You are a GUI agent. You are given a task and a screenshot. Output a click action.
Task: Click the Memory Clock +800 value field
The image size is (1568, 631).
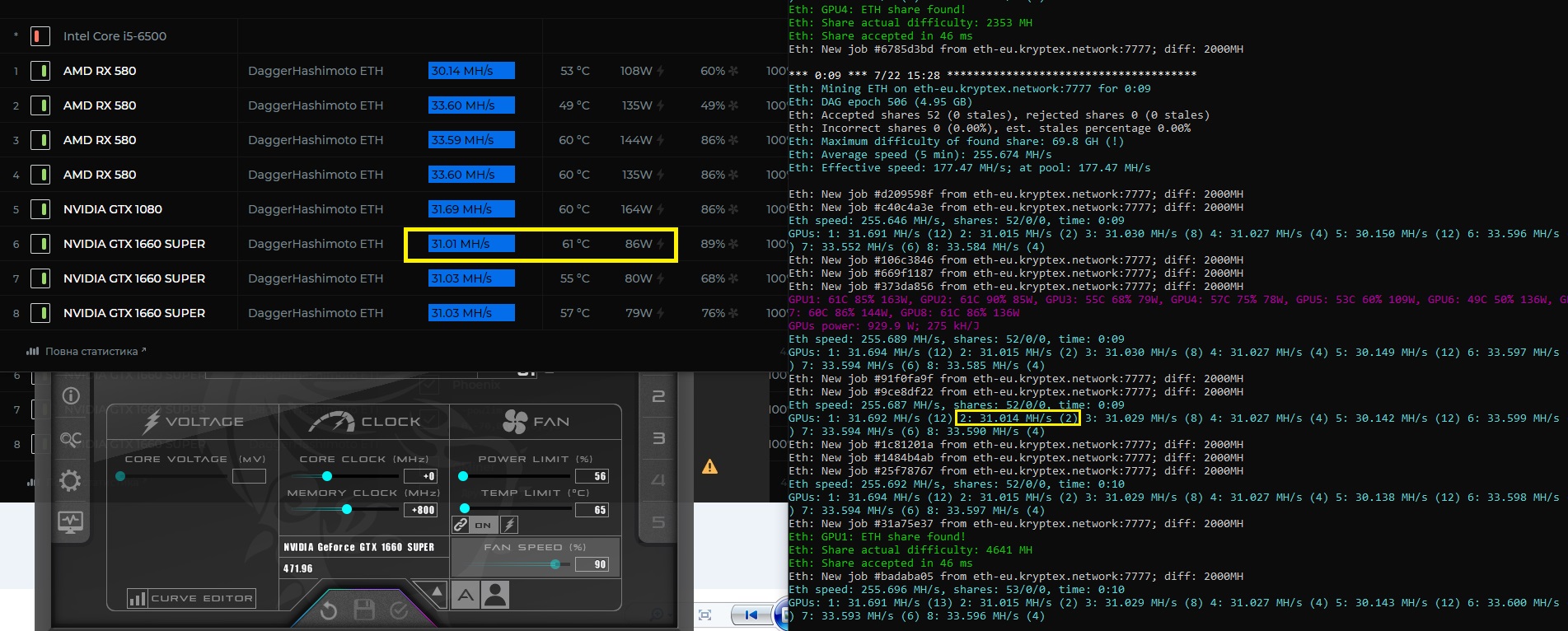(420, 510)
